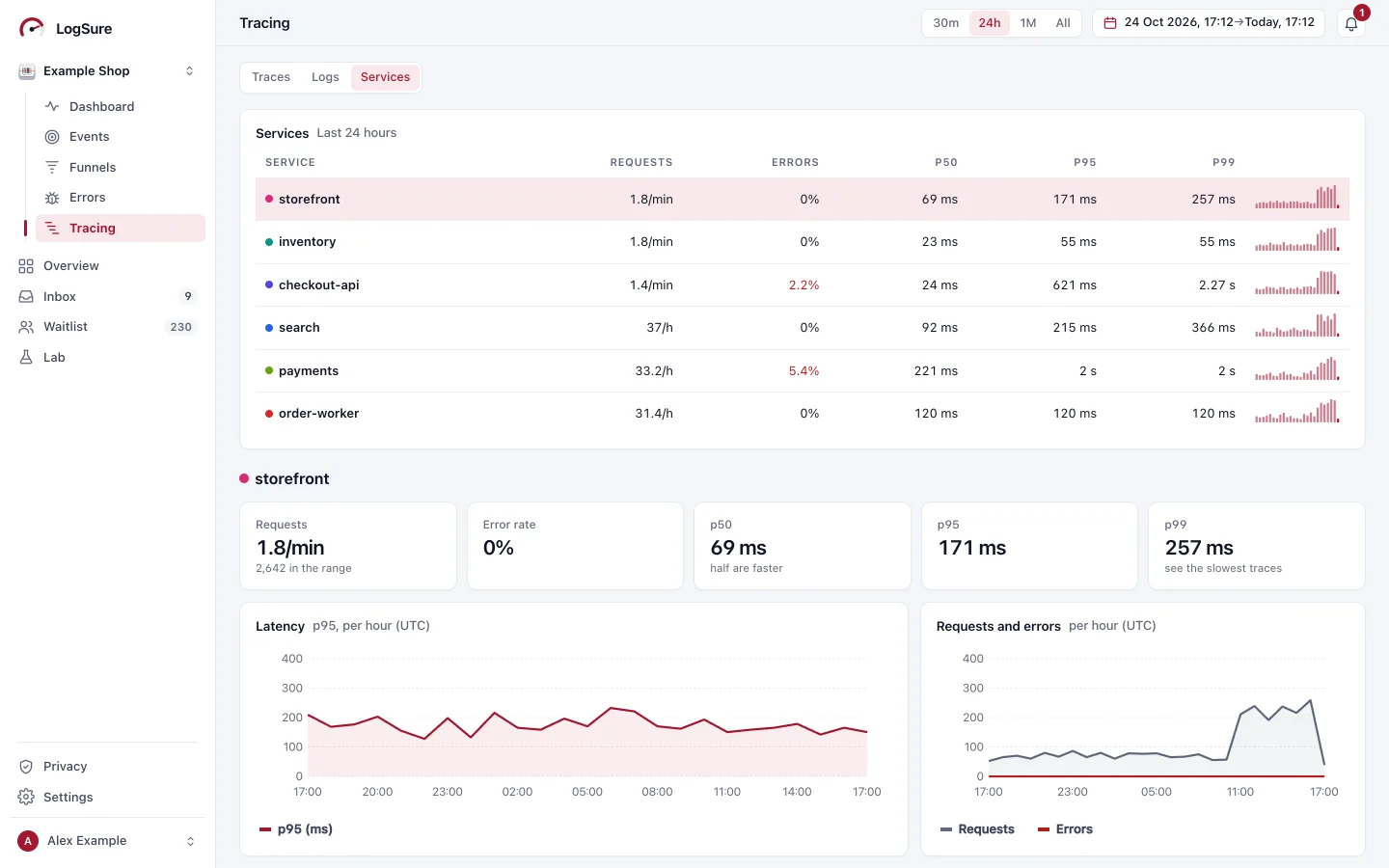
Task: Select the 30m time range
Action: [x=946, y=23]
